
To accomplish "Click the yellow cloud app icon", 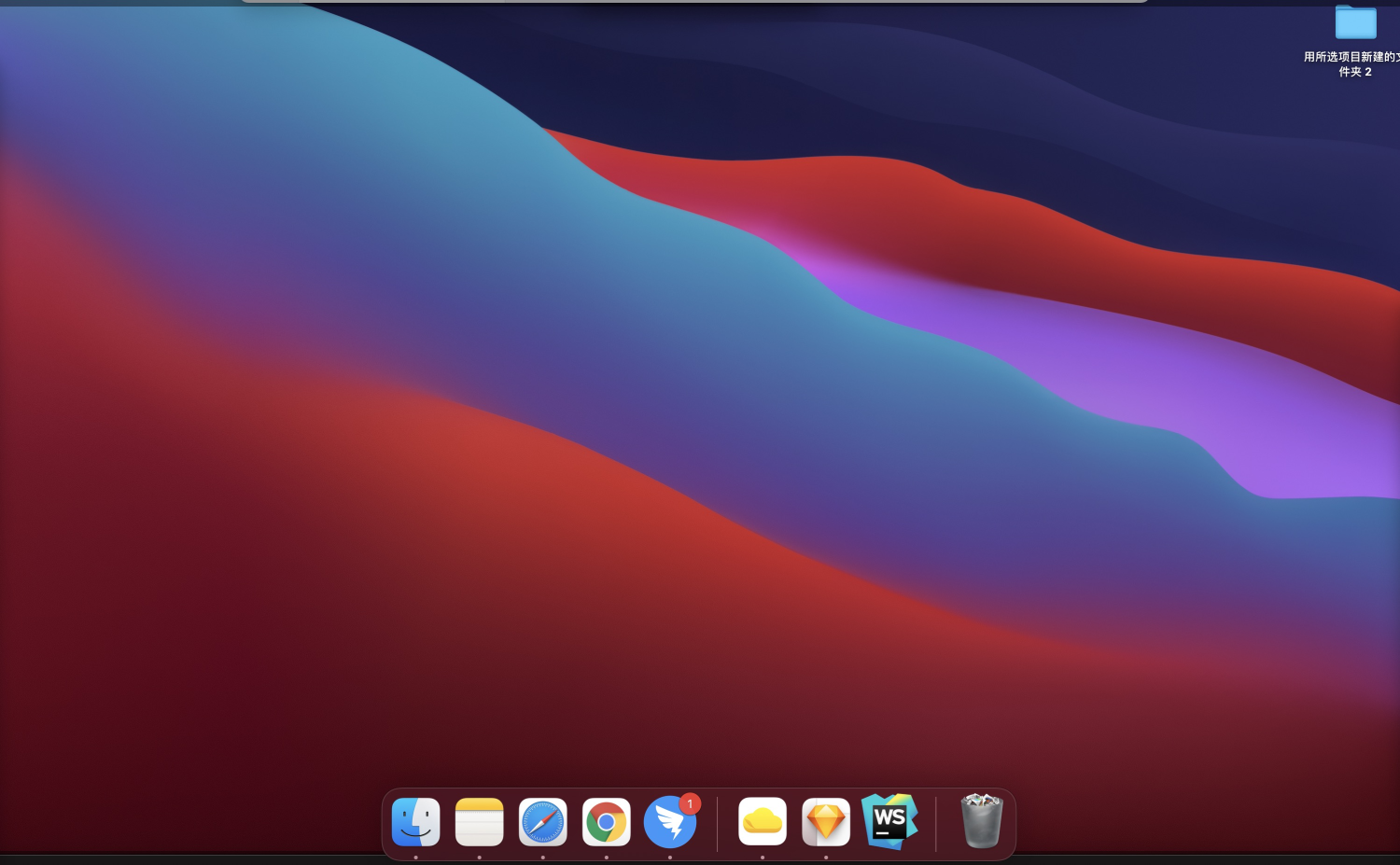I will 763,822.
